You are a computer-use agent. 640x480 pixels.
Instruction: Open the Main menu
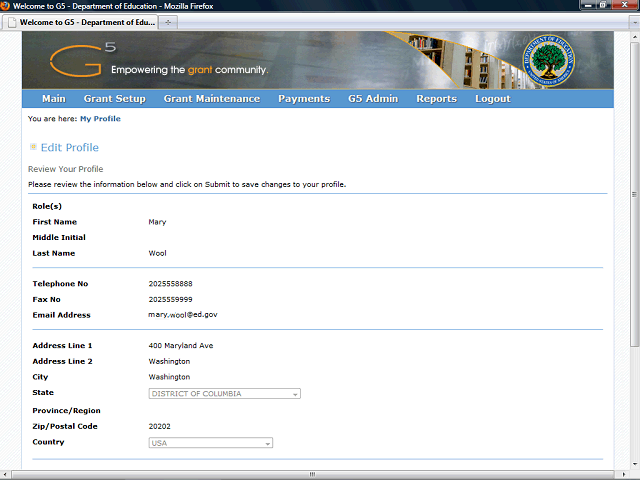coord(53,99)
